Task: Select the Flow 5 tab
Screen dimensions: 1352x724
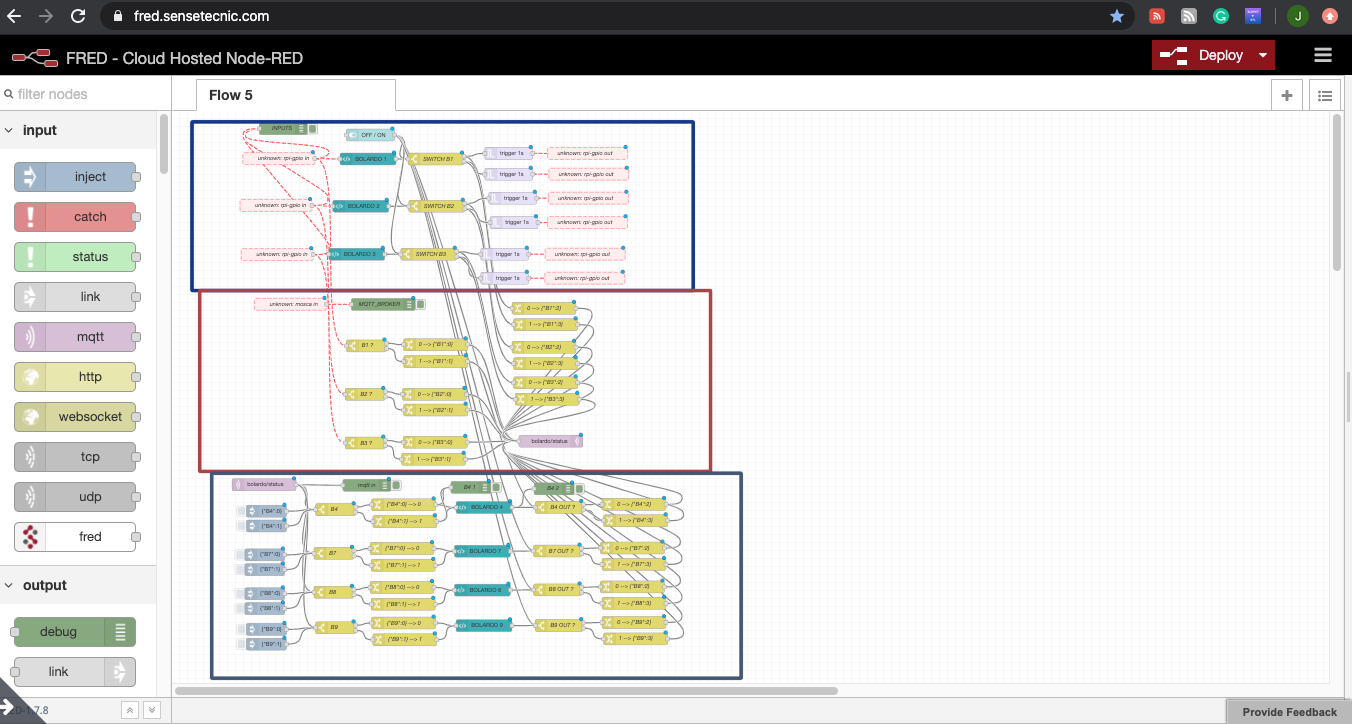Action: pos(293,94)
